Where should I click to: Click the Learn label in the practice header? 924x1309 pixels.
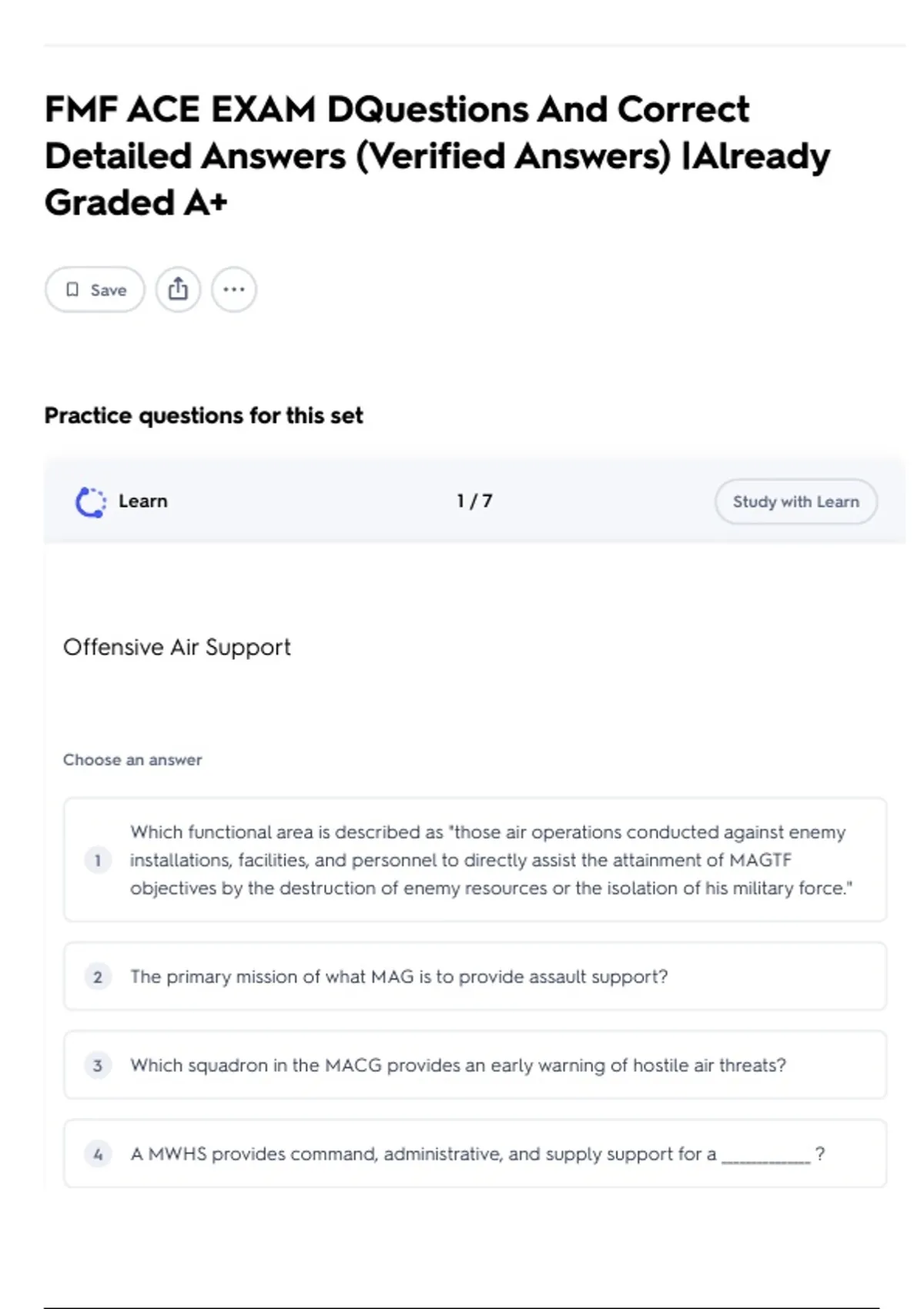[143, 501]
